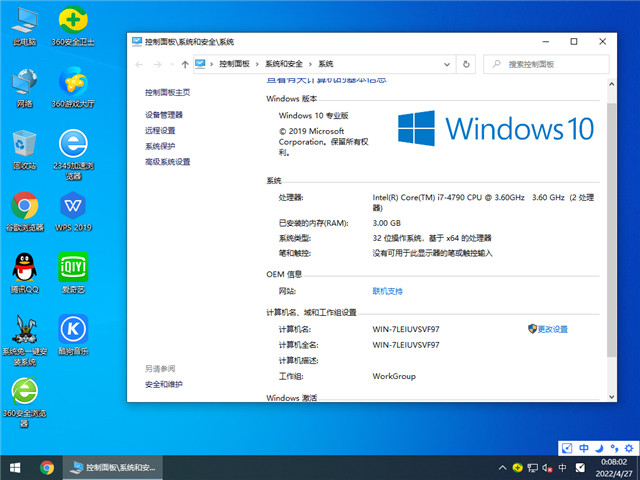Click 系统和安全 in the address breadcrumb
640x480 pixels.
284,64
